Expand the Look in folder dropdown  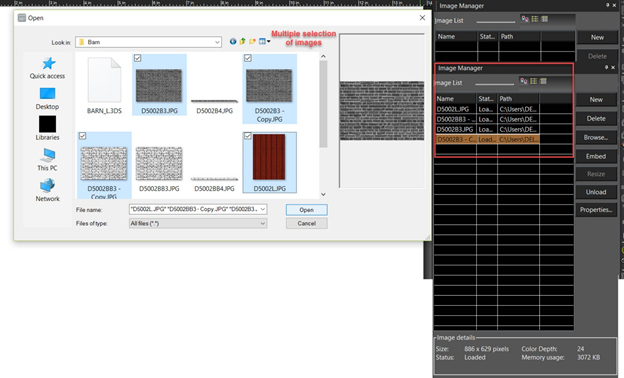[217, 42]
